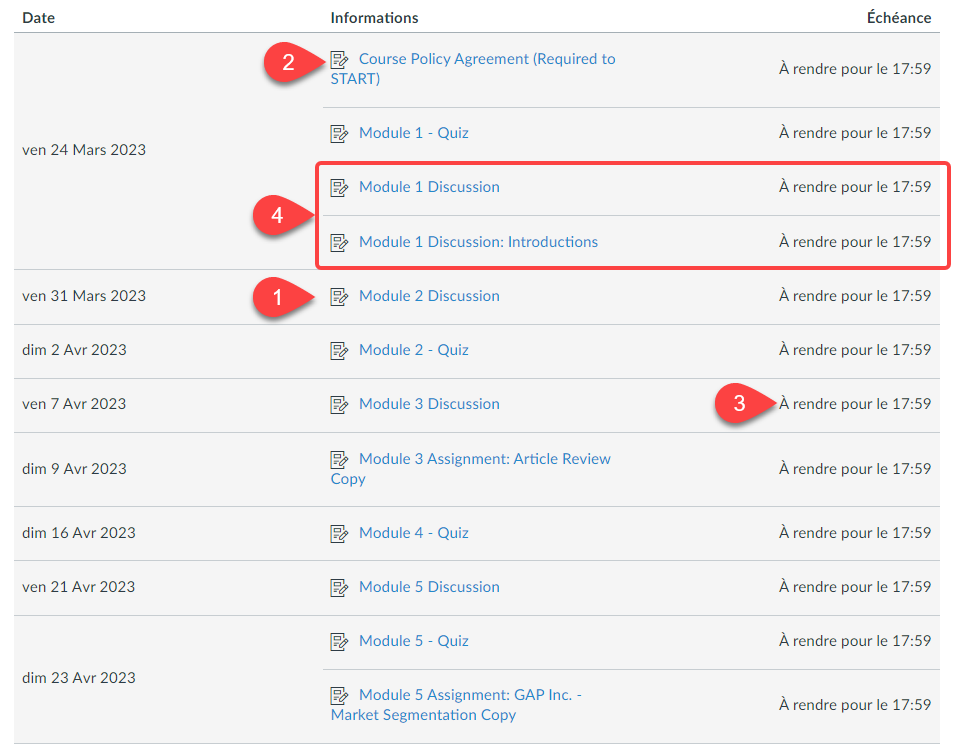Open the Module 2 Discussion link
Image resolution: width=953 pixels, height=744 pixels.
click(x=429, y=295)
